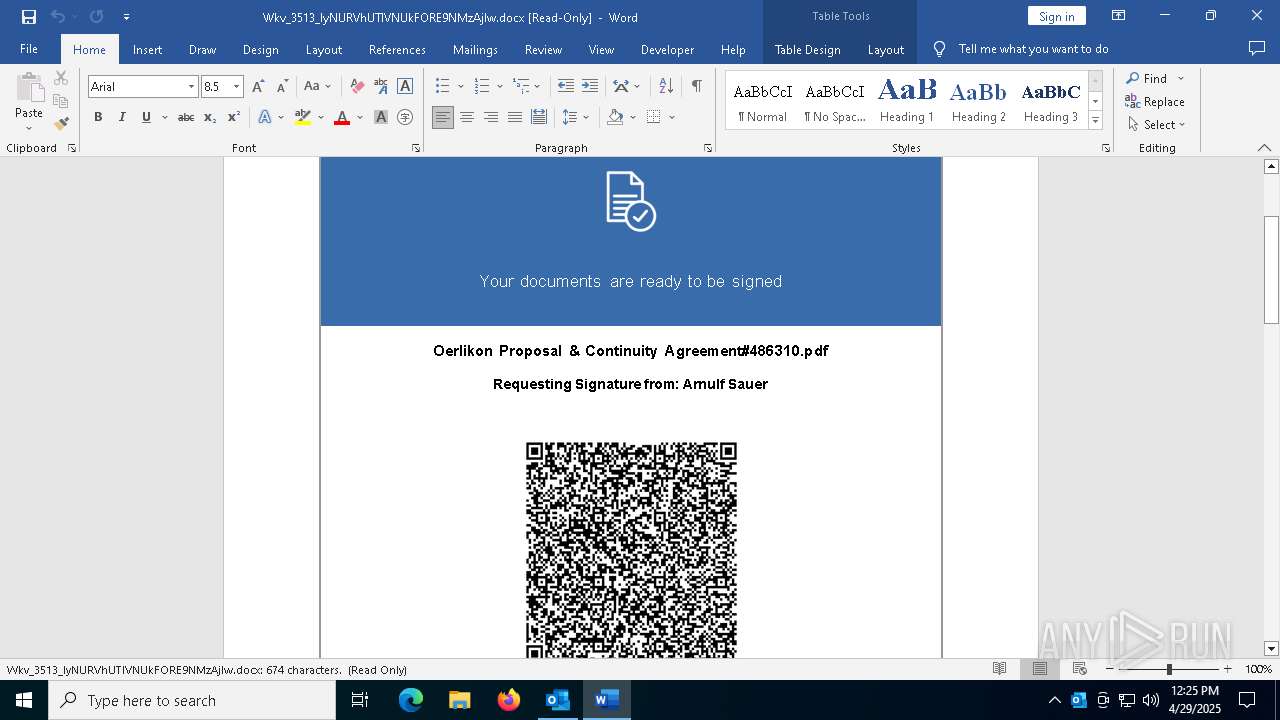Click the Replace button
1280x720 pixels.
click(x=1155, y=102)
